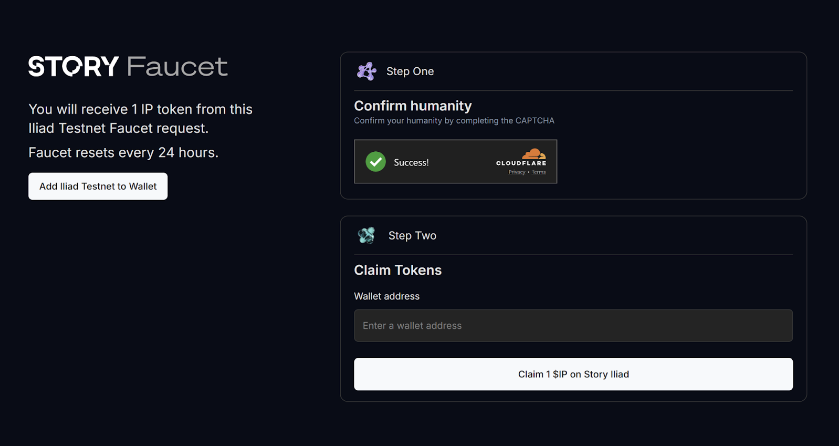Click the green success checkmark icon
The height and width of the screenshot is (446, 839).
[376, 161]
